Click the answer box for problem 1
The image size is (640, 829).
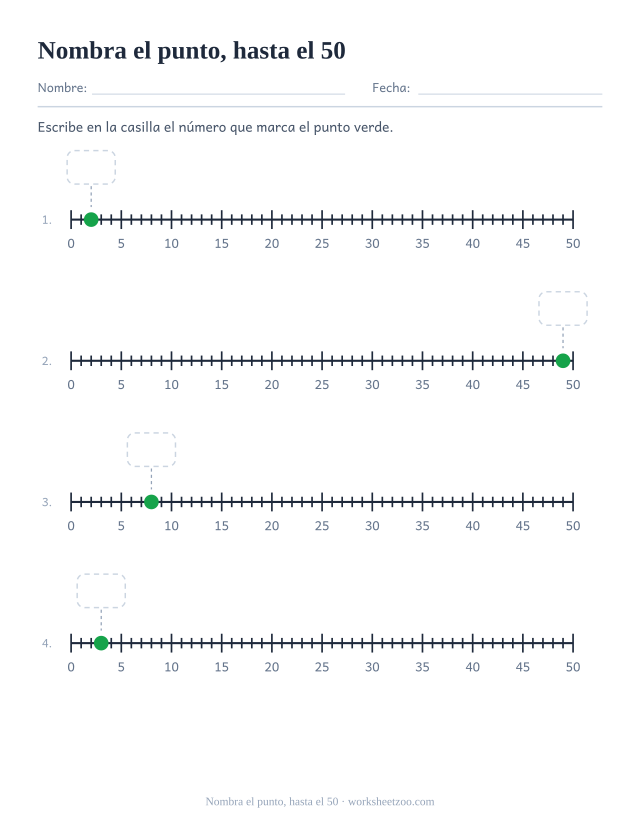tap(91, 167)
